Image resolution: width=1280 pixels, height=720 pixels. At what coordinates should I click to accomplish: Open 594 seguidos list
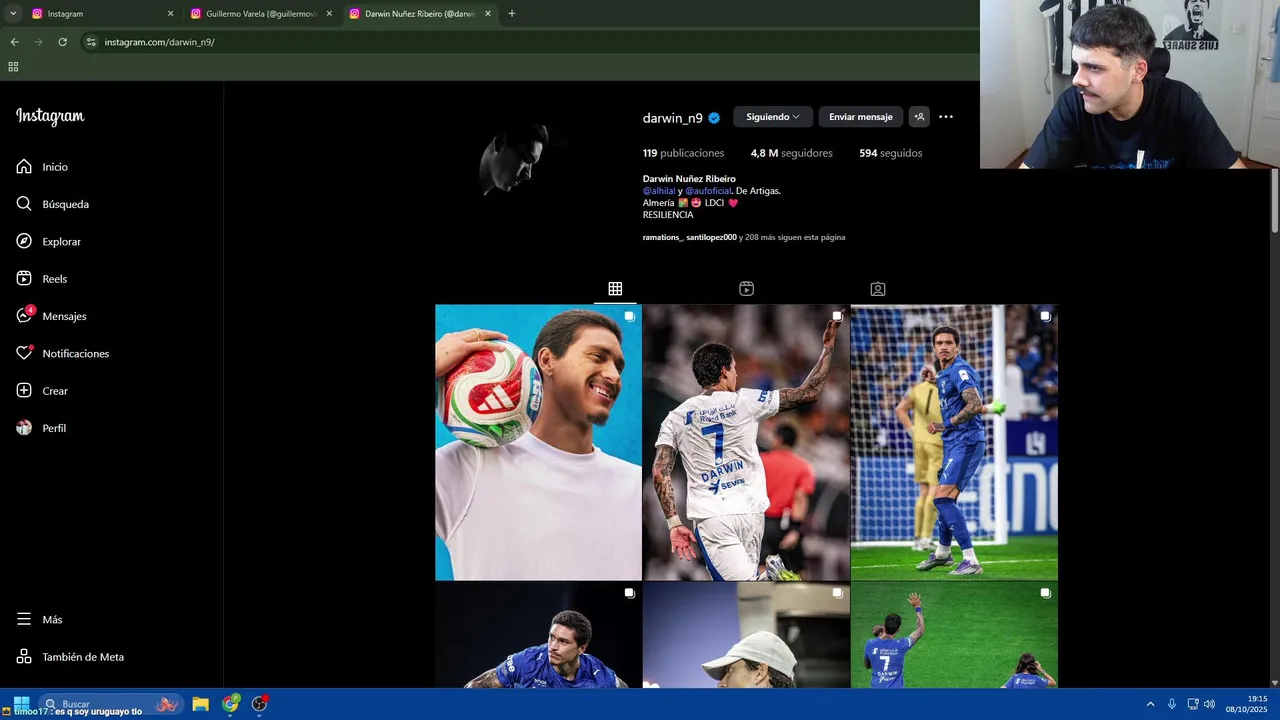[x=890, y=153]
